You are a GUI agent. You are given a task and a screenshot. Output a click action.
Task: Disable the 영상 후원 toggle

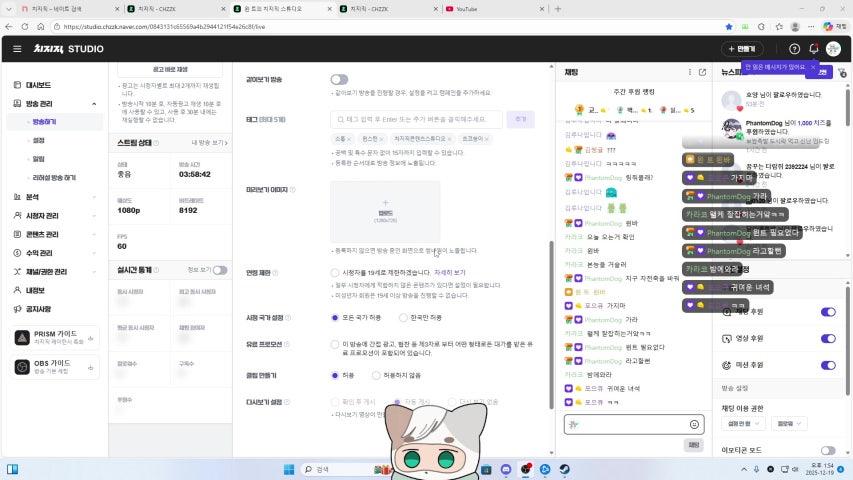click(x=828, y=339)
